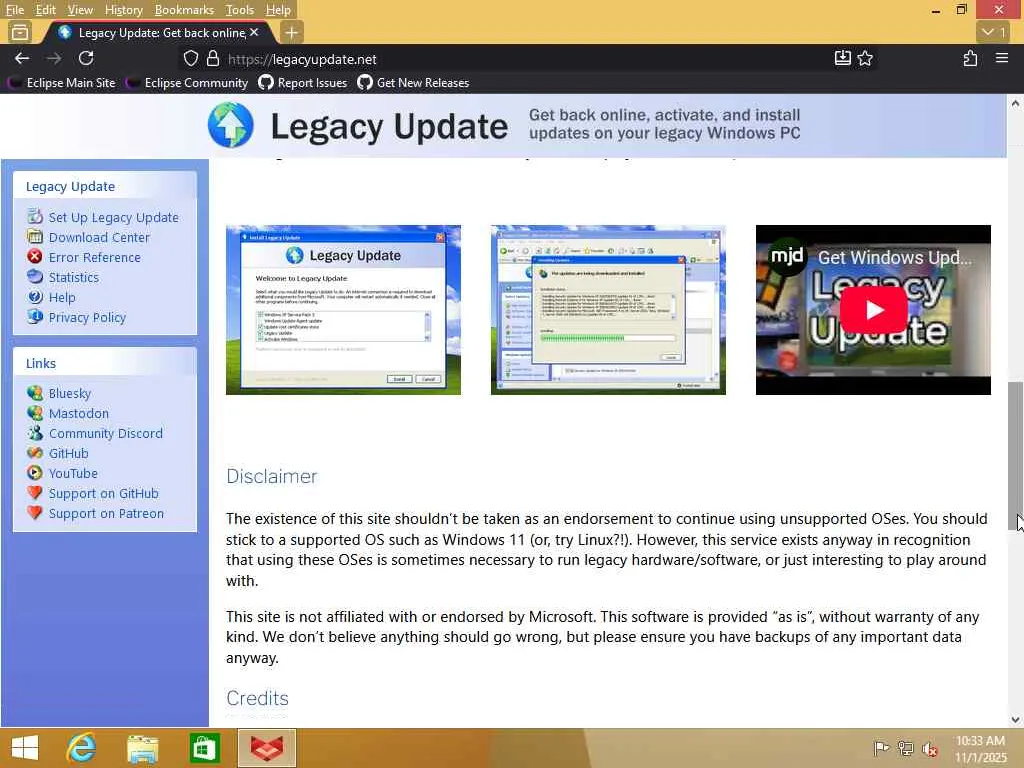1024x768 pixels.
Task: Click the scrollbar up arrow
Action: point(1015,103)
